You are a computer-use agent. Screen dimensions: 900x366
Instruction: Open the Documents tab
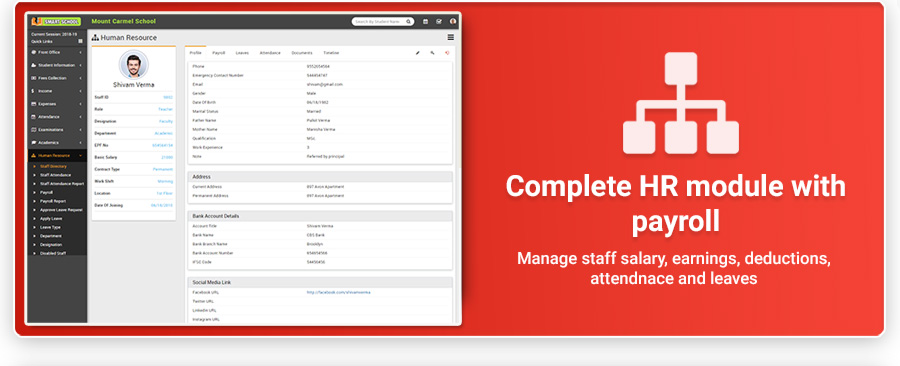tap(302, 53)
